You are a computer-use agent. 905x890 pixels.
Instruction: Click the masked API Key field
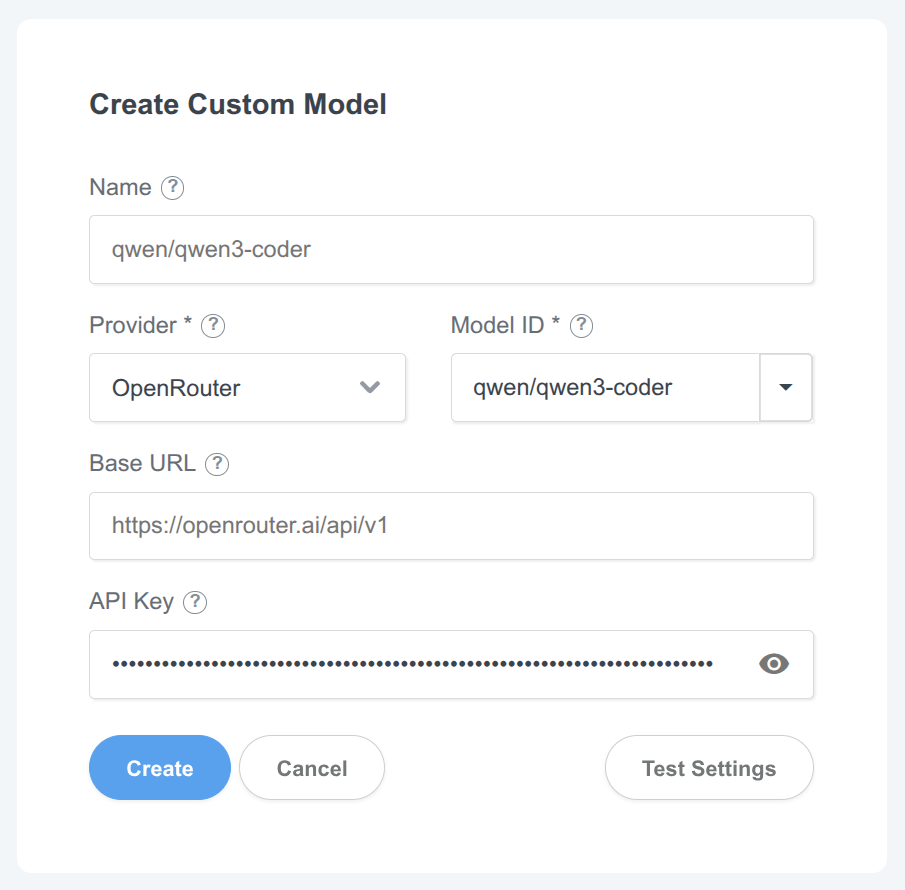click(400, 664)
